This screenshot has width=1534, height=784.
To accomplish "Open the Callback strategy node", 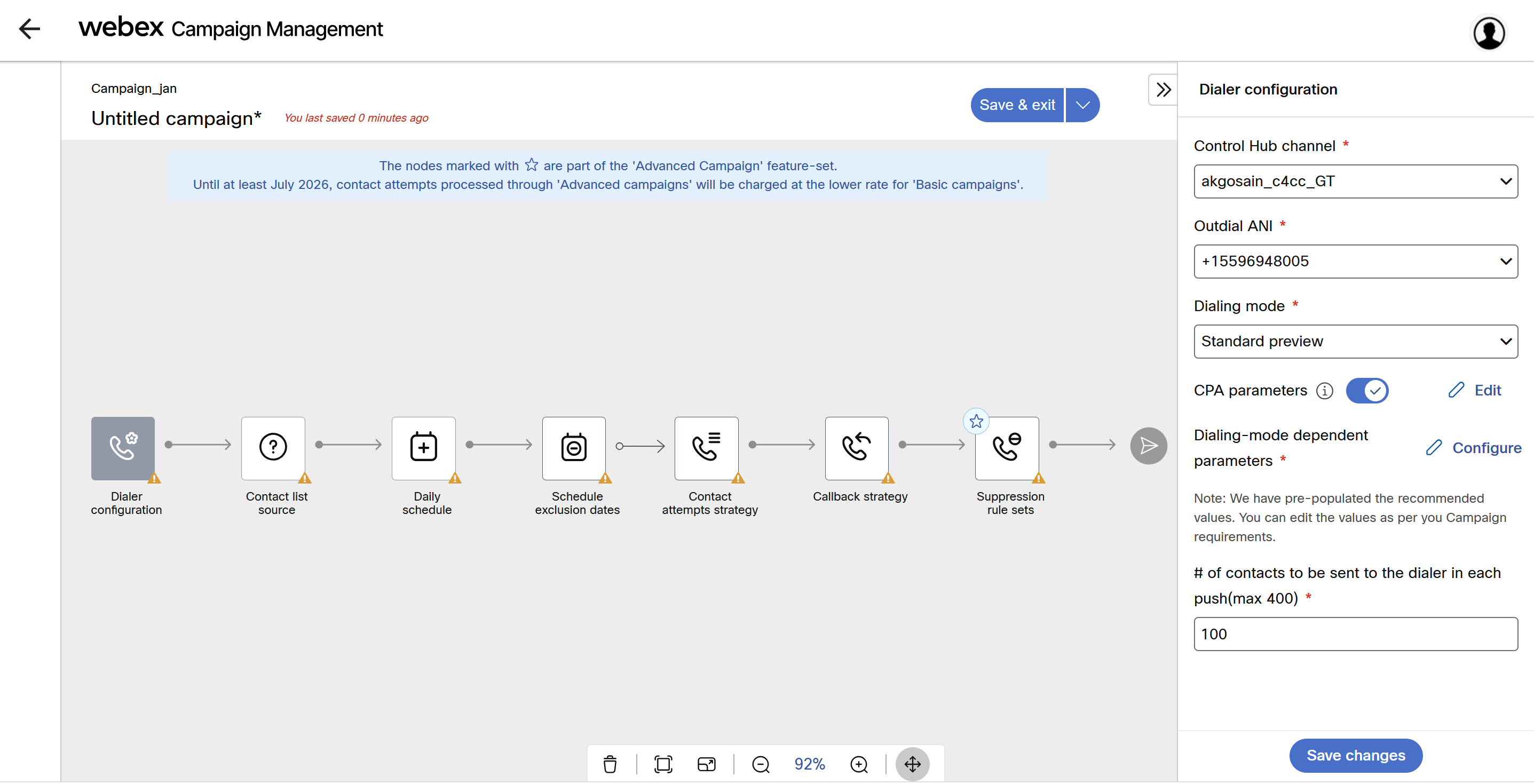I will [x=856, y=448].
